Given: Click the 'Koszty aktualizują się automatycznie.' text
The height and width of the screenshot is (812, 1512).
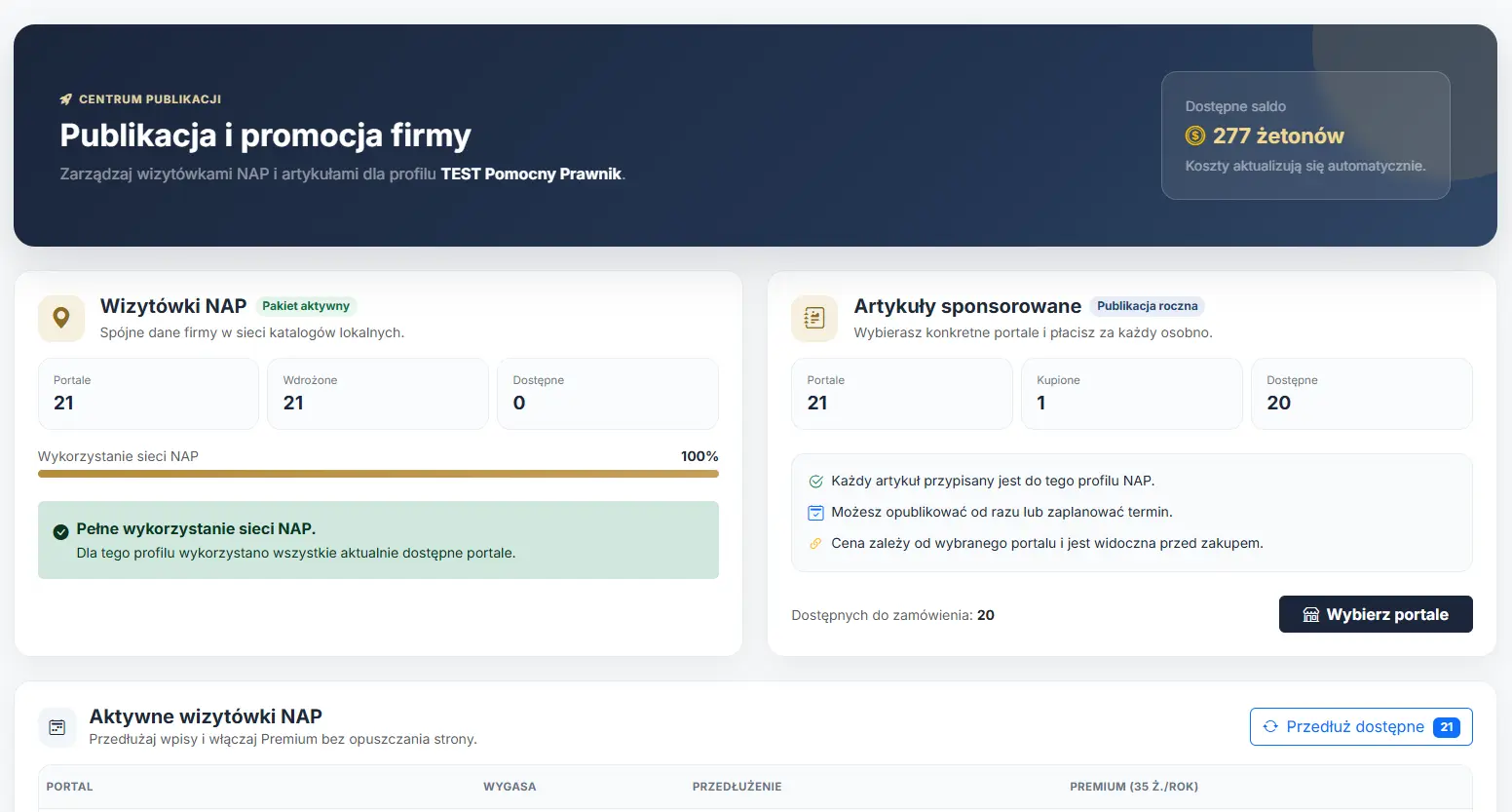Looking at the screenshot, I should tap(1305, 166).
